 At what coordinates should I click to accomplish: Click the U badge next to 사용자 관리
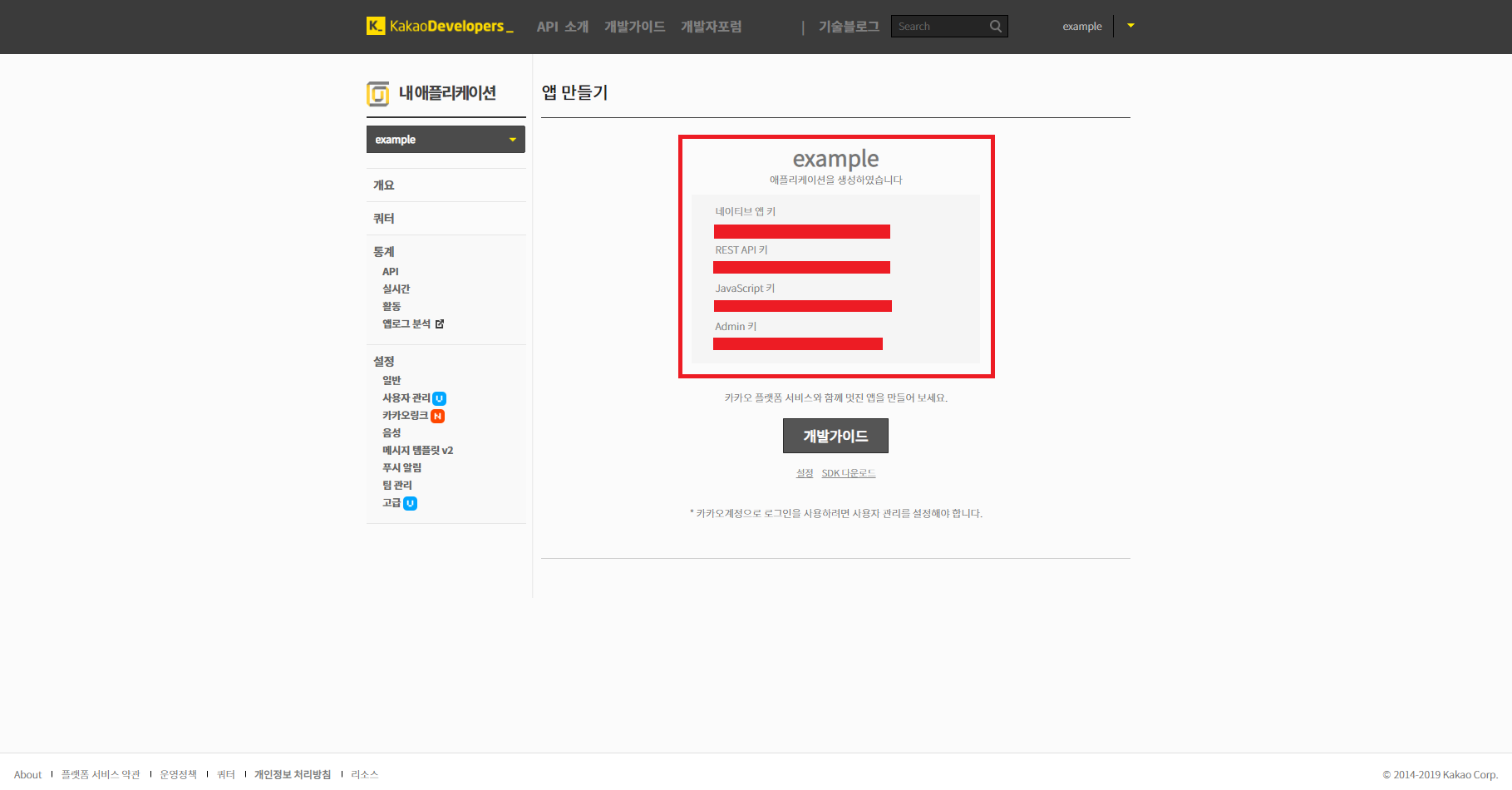[x=440, y=398]
